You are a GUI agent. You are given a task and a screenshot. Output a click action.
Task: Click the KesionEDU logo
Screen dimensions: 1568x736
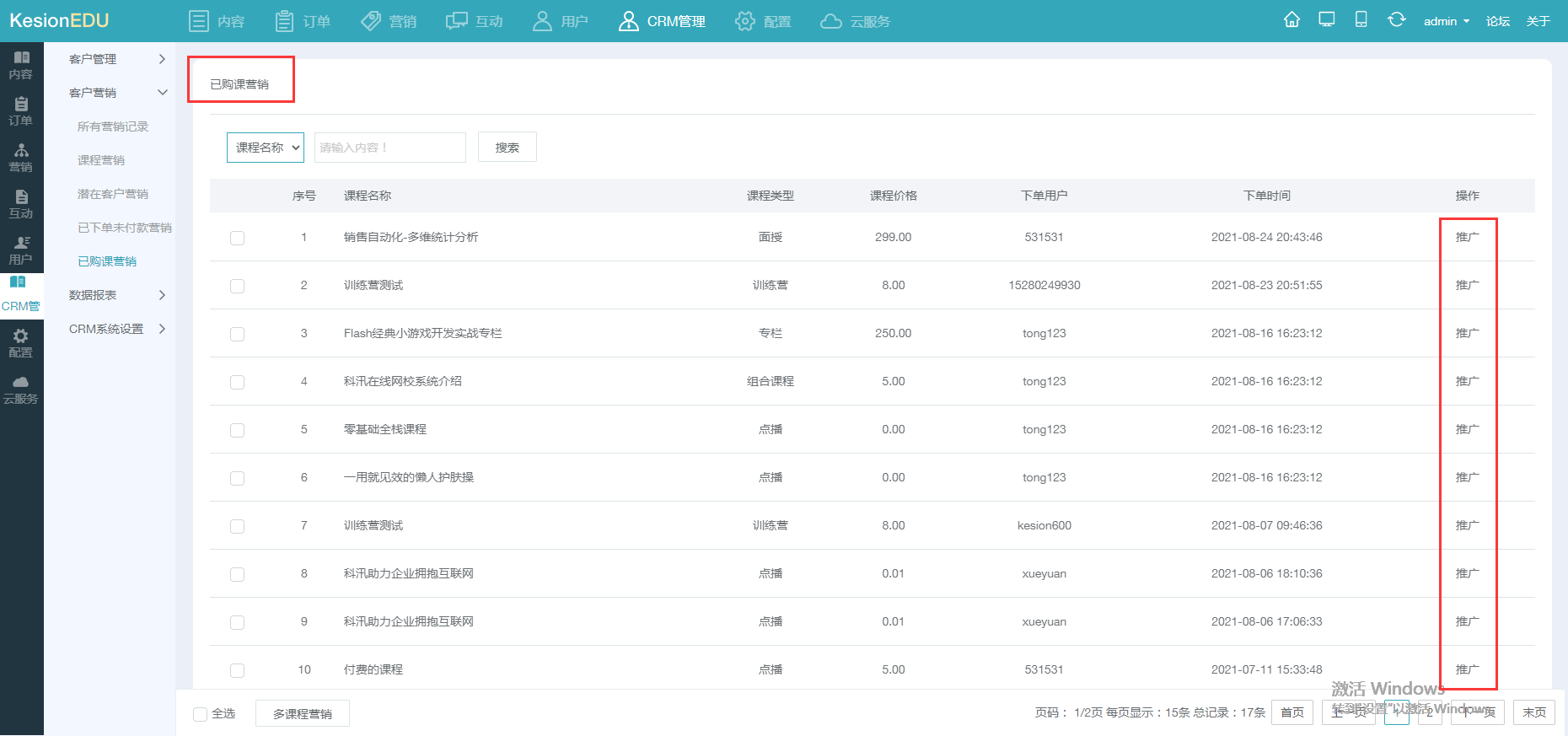[59, 20]
